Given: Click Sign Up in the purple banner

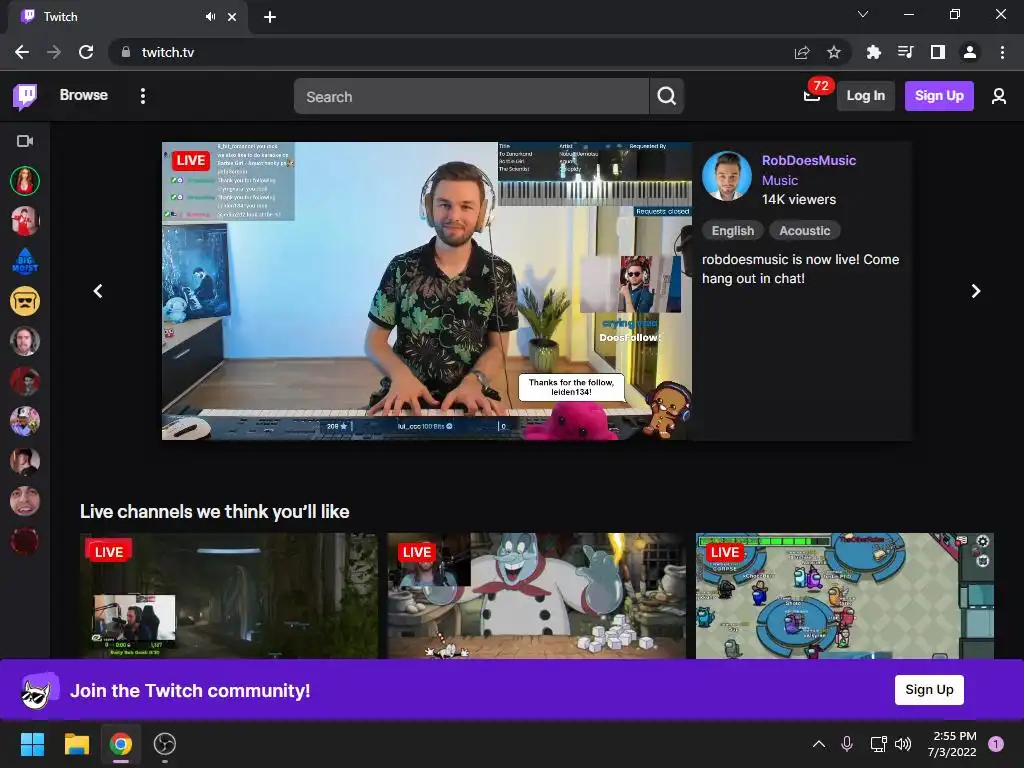Looking at the screenshot, I should pos(929,690).
